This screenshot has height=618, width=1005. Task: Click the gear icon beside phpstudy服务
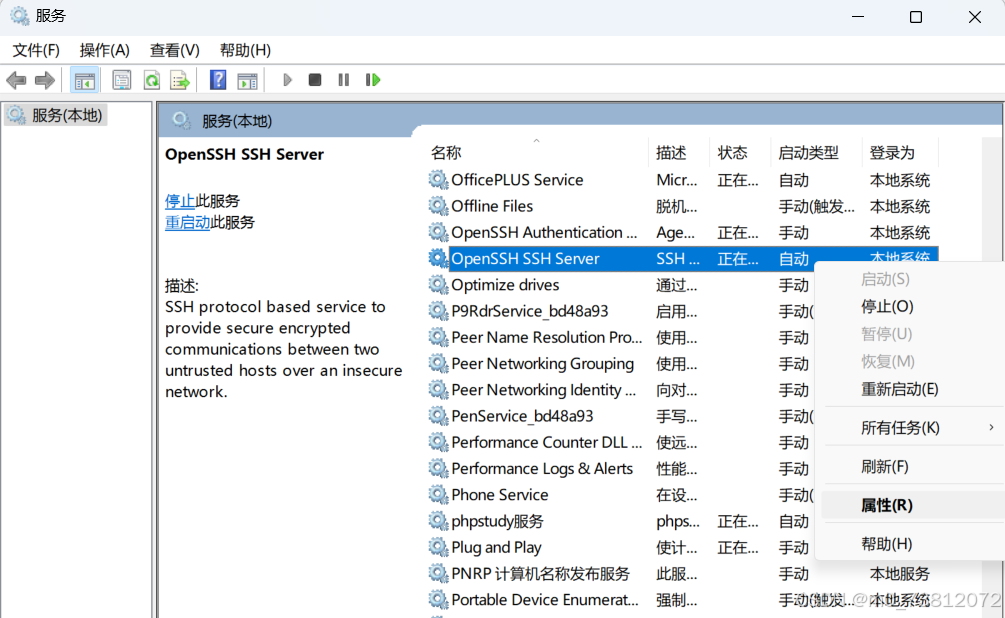click(438, 521)
